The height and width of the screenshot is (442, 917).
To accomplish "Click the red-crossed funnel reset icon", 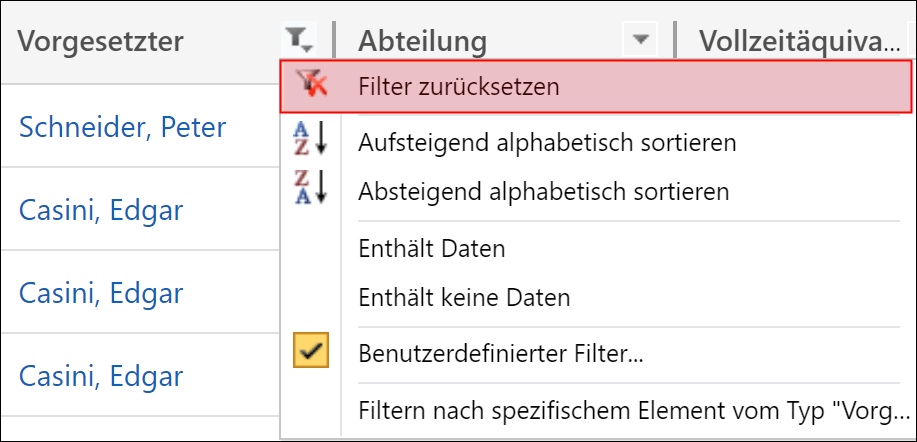I will [311, 86].
